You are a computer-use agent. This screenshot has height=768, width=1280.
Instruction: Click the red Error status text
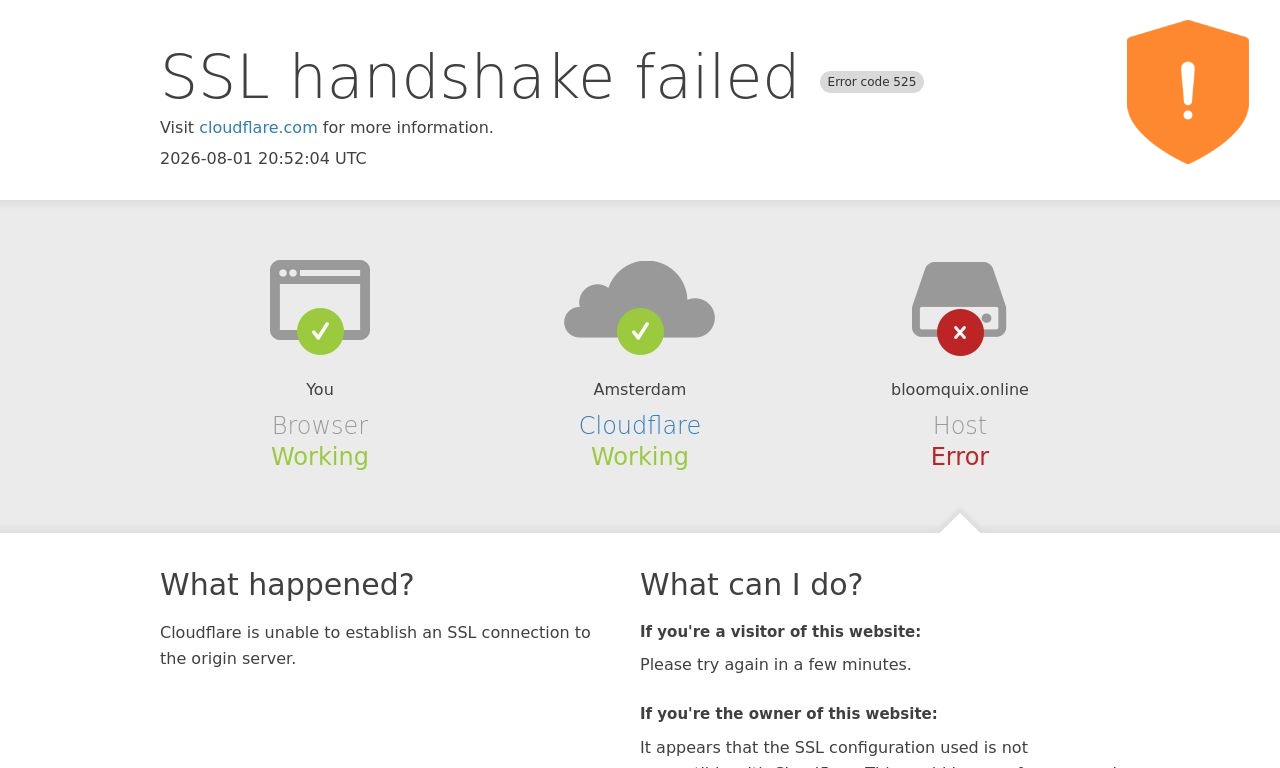[x=960, y=457]
